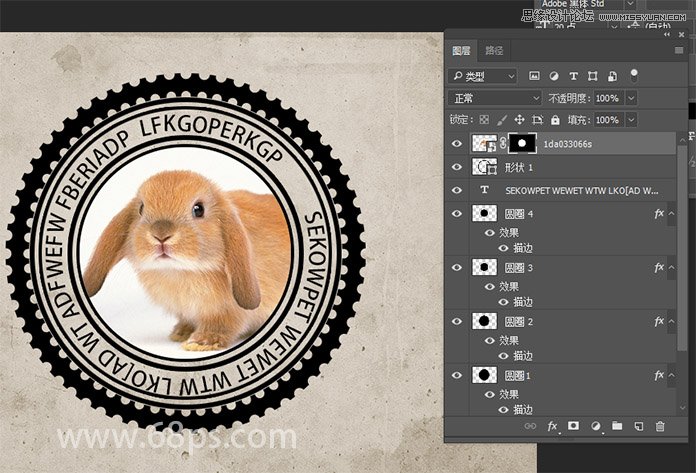Click T icon of SEKOWPET text layer

(484, 190)
